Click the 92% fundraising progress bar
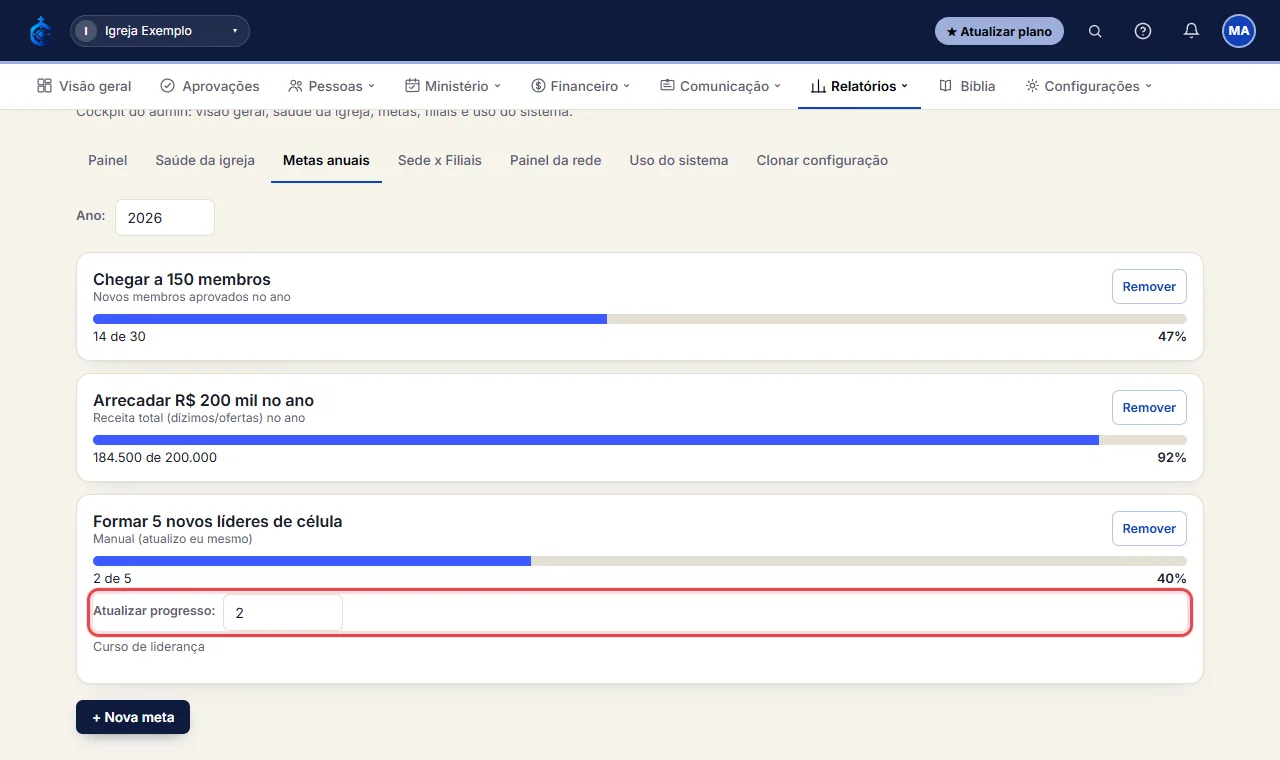 click(640, 440)
